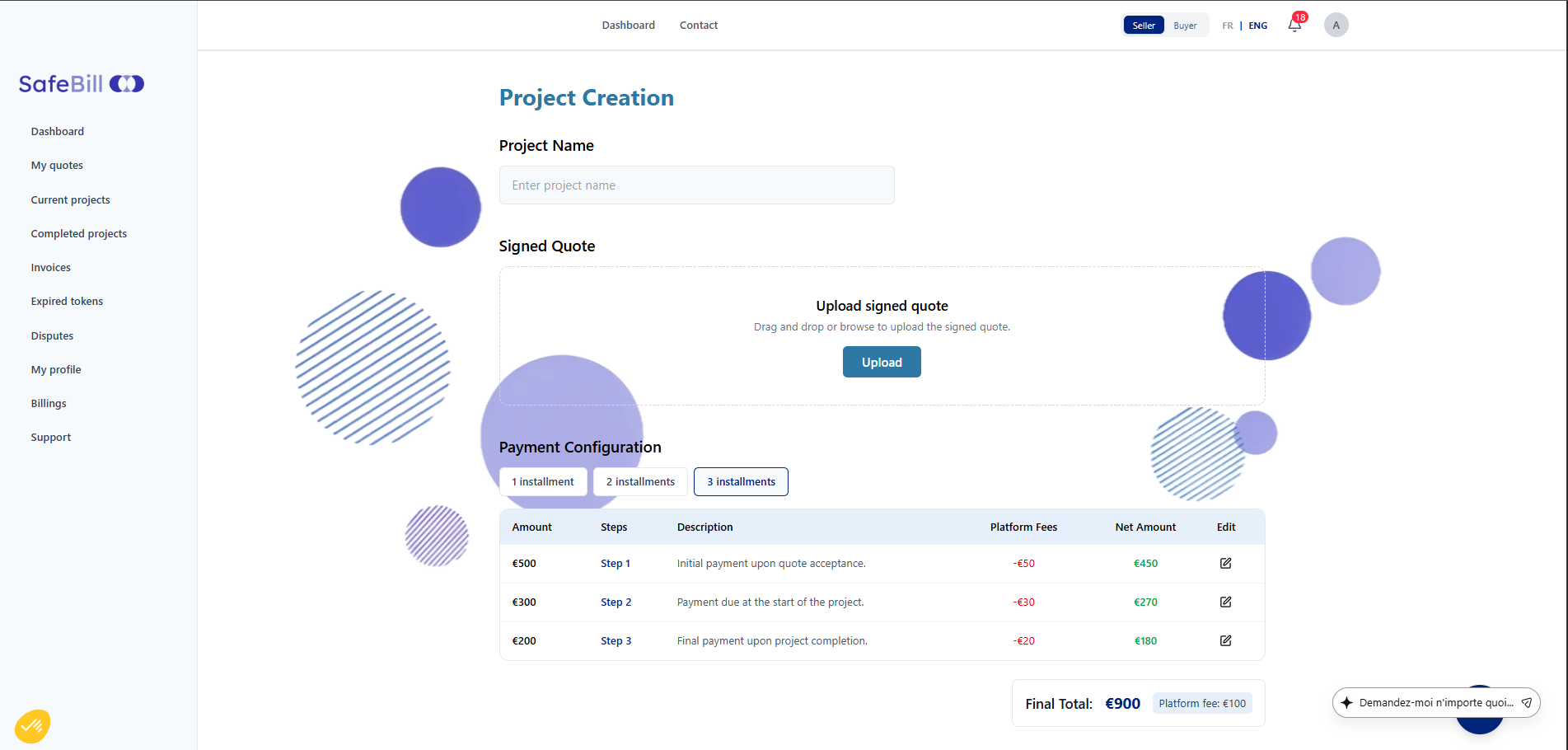Open Contact in the top navigation
Screen dimensions: 1568x750
click(x=699, y=25)
